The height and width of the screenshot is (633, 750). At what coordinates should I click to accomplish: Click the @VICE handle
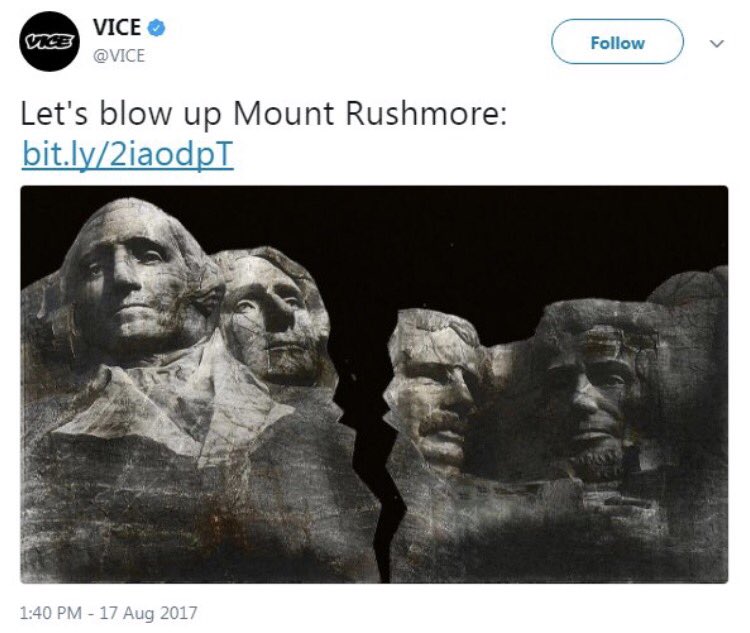(119, 56)
